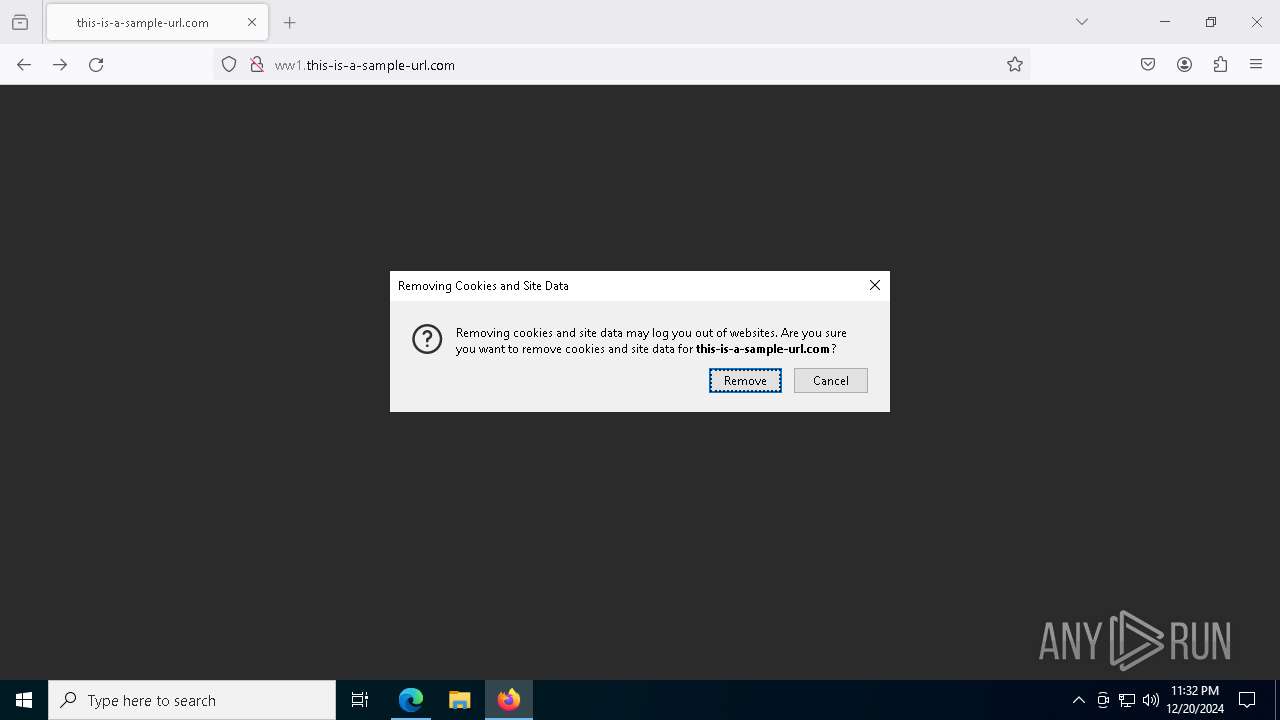Show hidden system tray icons

(1078, 700)
